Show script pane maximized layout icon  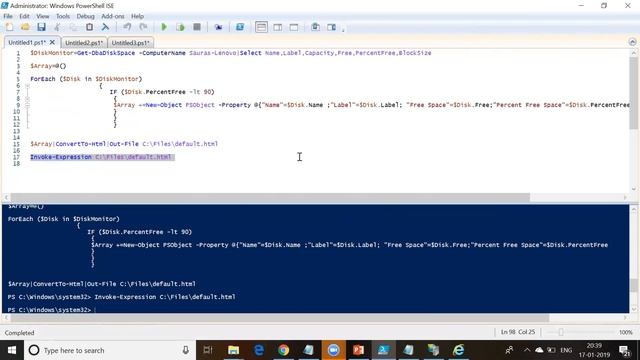pos(294,27)
